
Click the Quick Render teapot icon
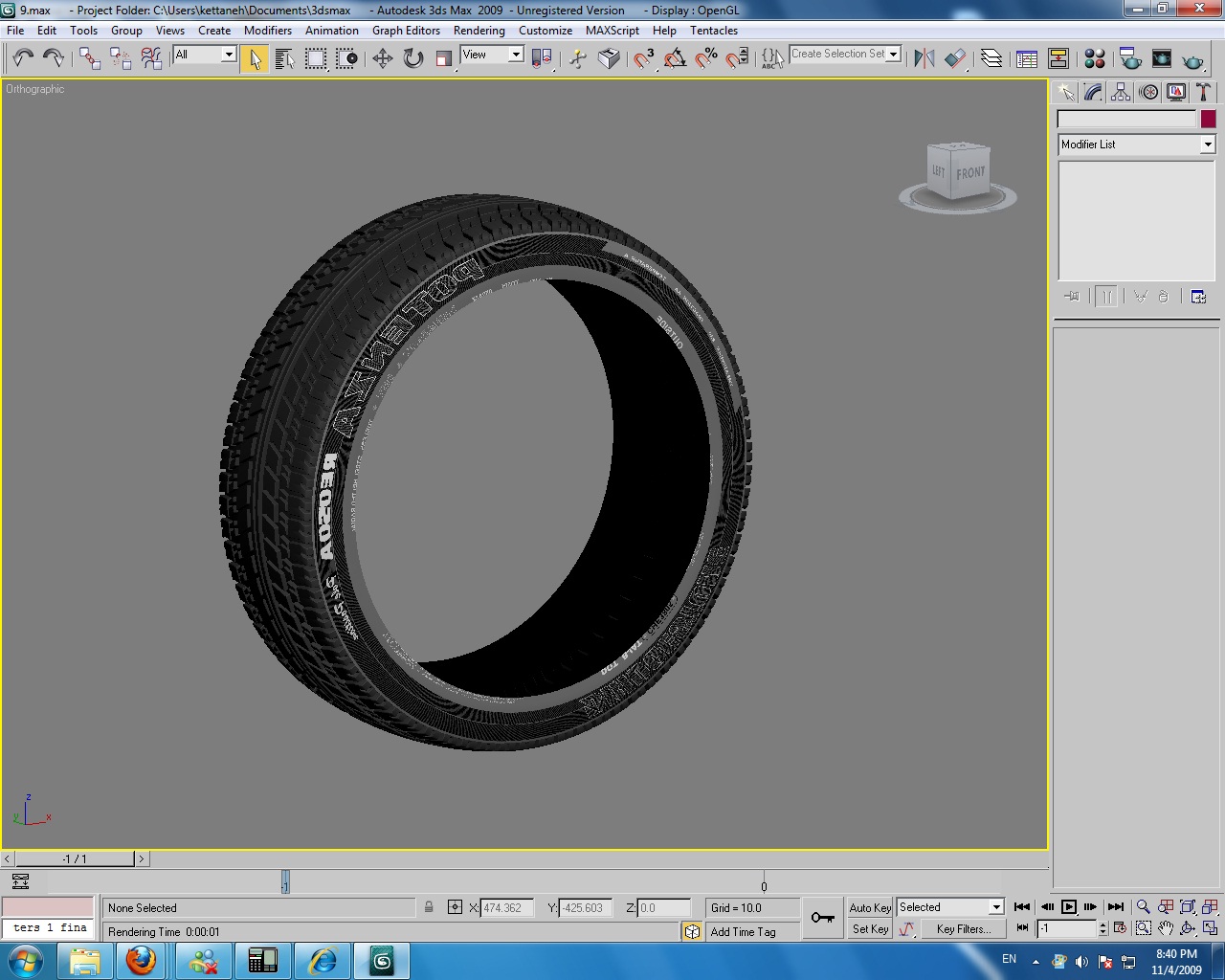point(1192,58)
